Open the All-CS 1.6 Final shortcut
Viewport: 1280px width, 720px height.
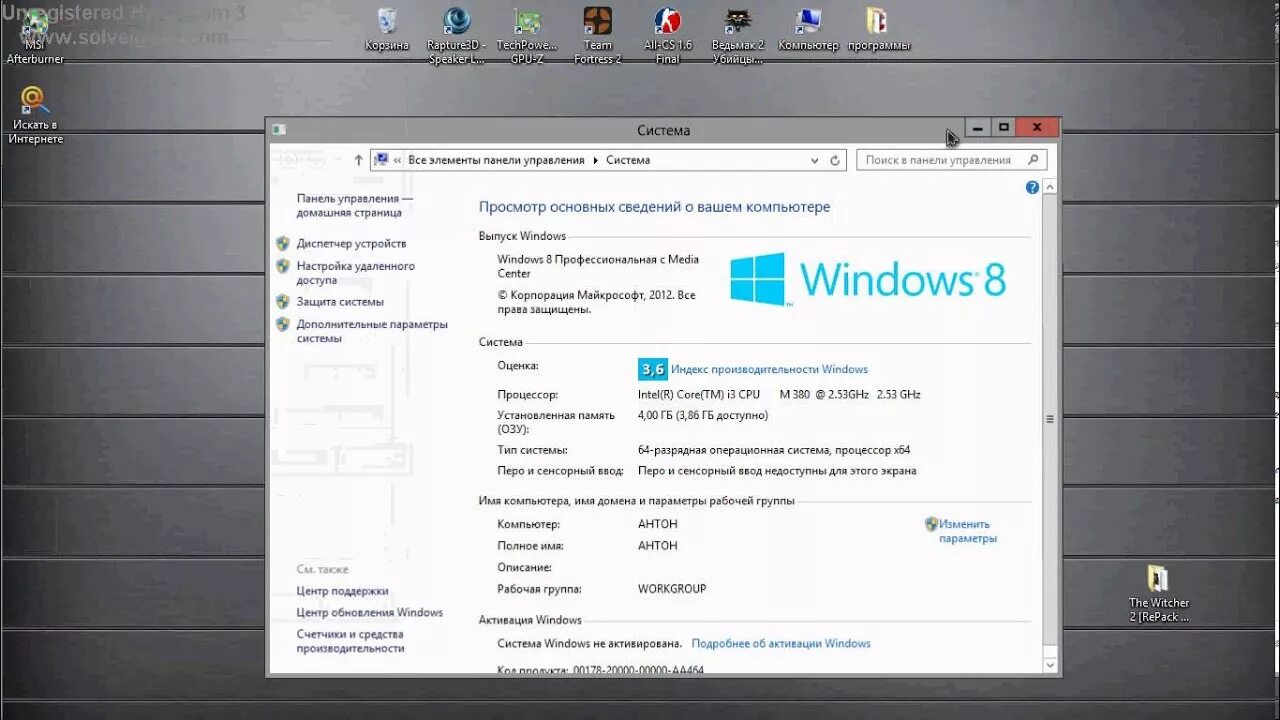click(x=667, y=36)
